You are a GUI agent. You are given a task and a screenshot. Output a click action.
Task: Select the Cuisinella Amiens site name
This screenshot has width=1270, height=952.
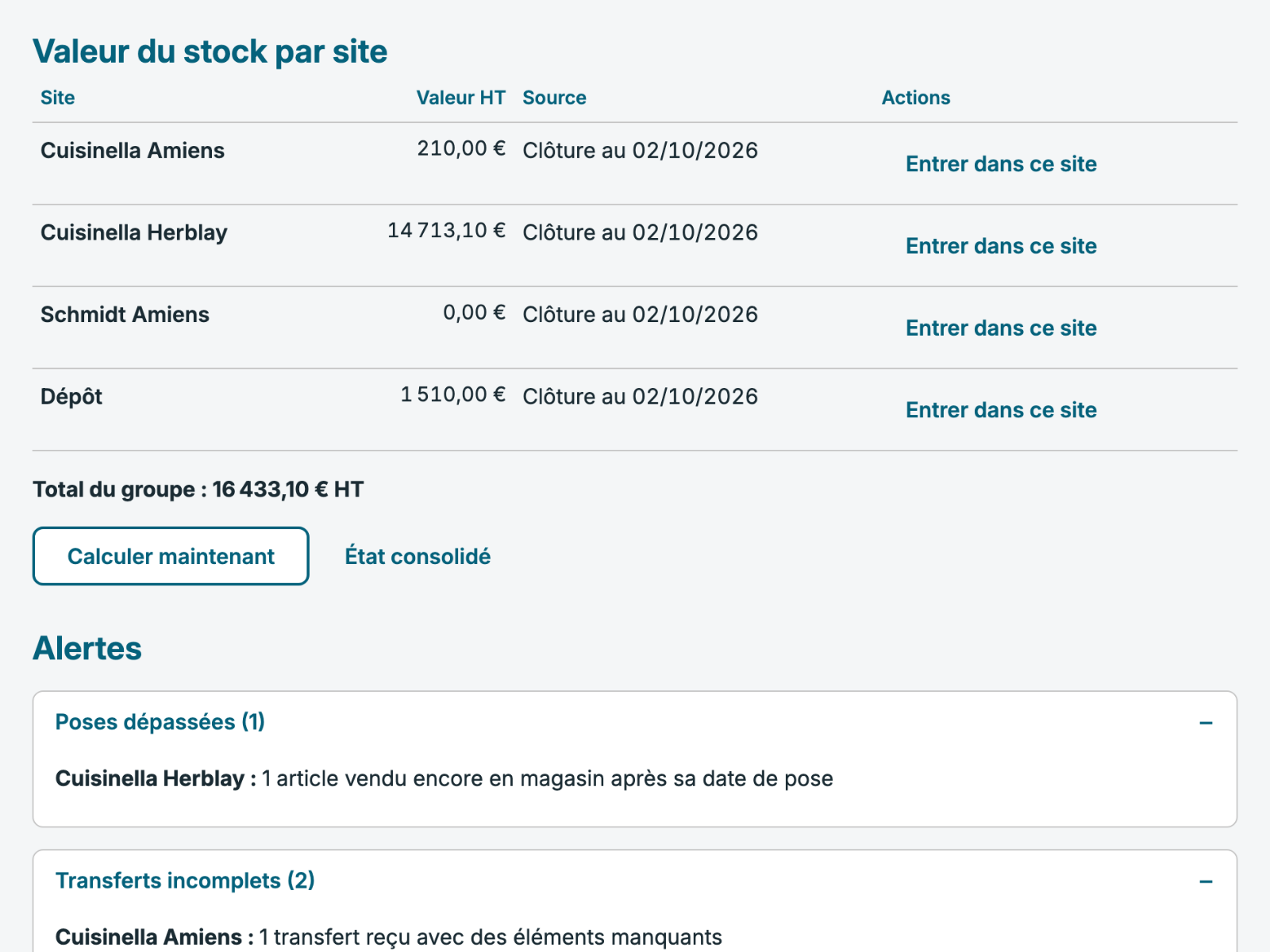pos(133,151)
